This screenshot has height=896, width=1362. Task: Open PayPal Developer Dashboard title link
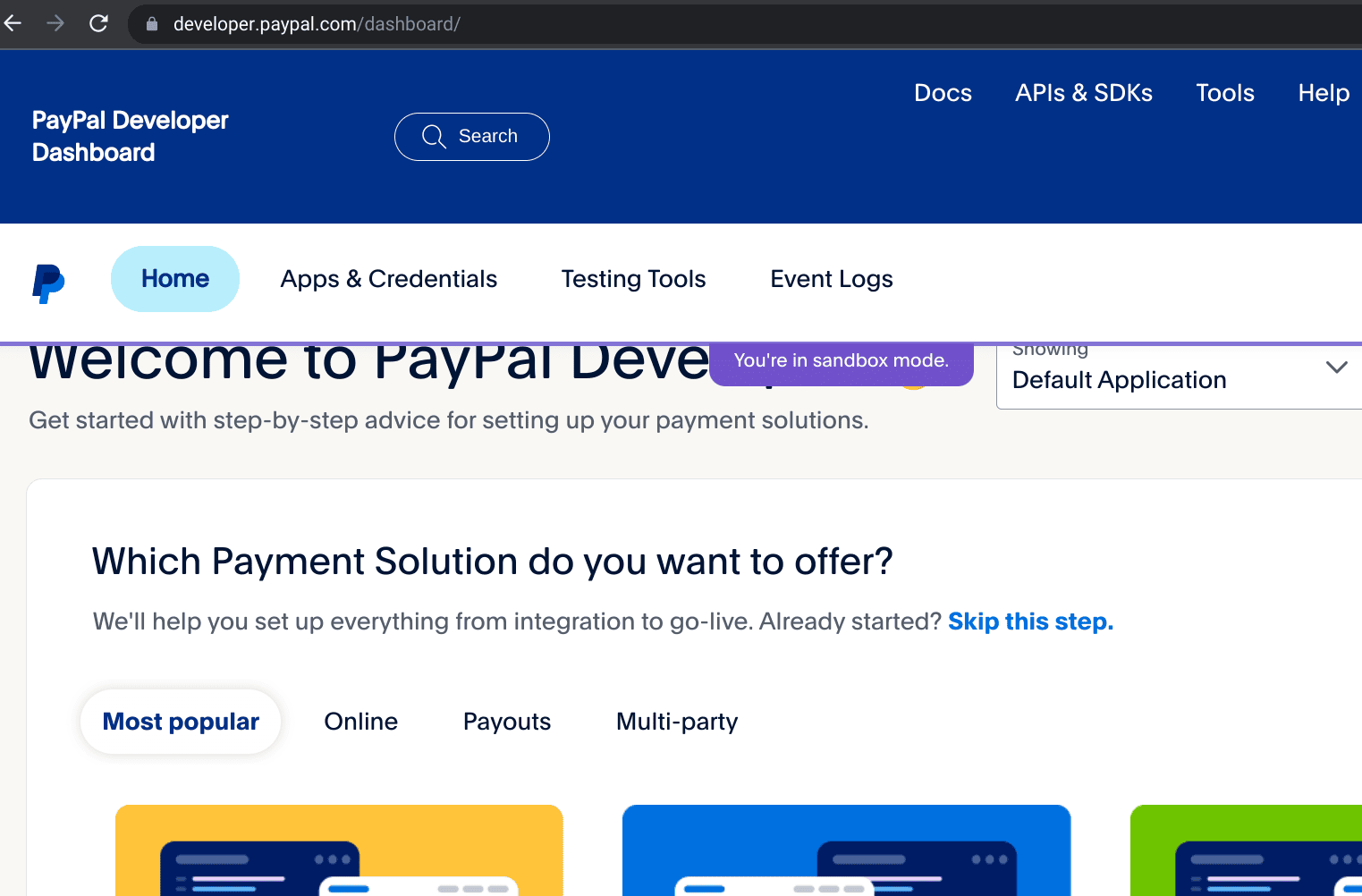pyautogui.click(x=130, y=136)
